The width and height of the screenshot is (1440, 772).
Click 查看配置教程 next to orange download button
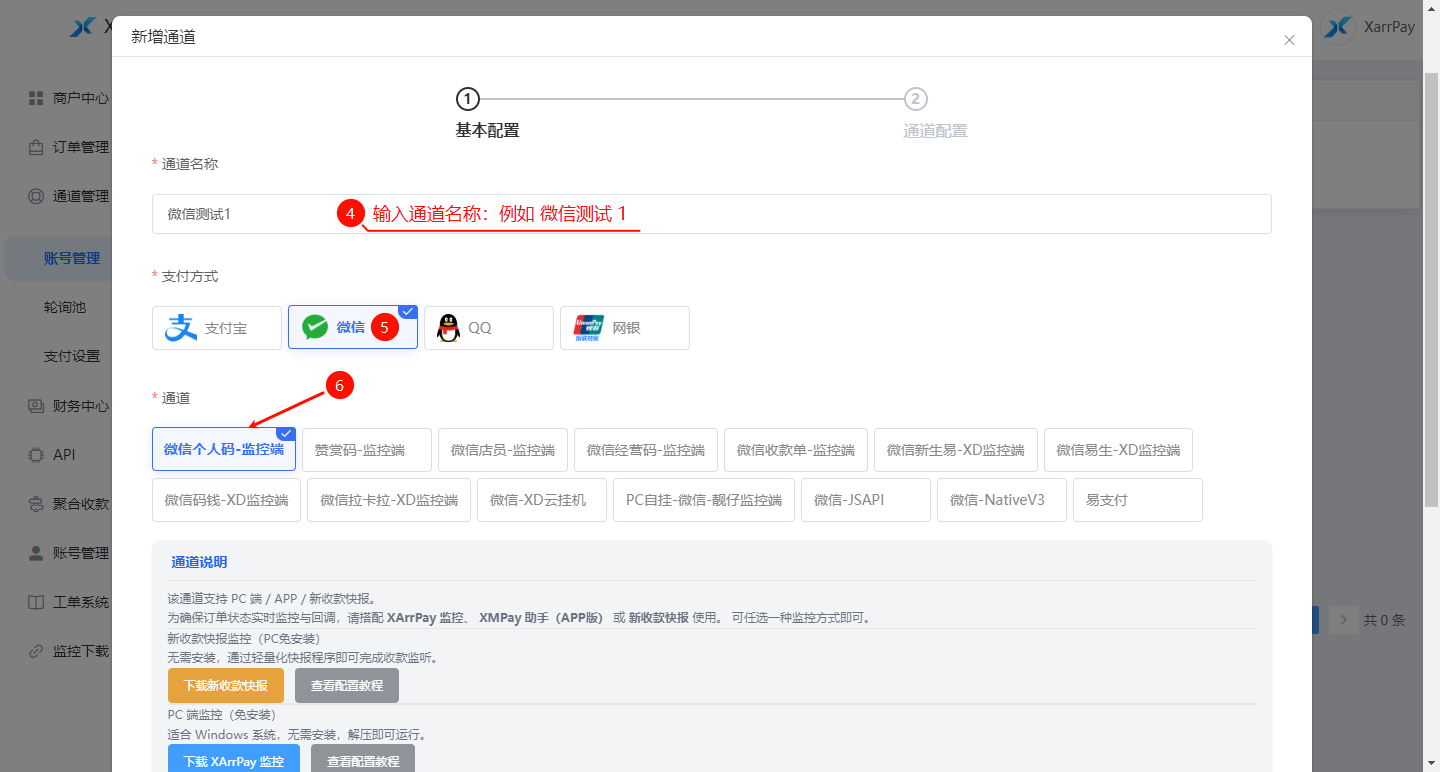(346, 686)
